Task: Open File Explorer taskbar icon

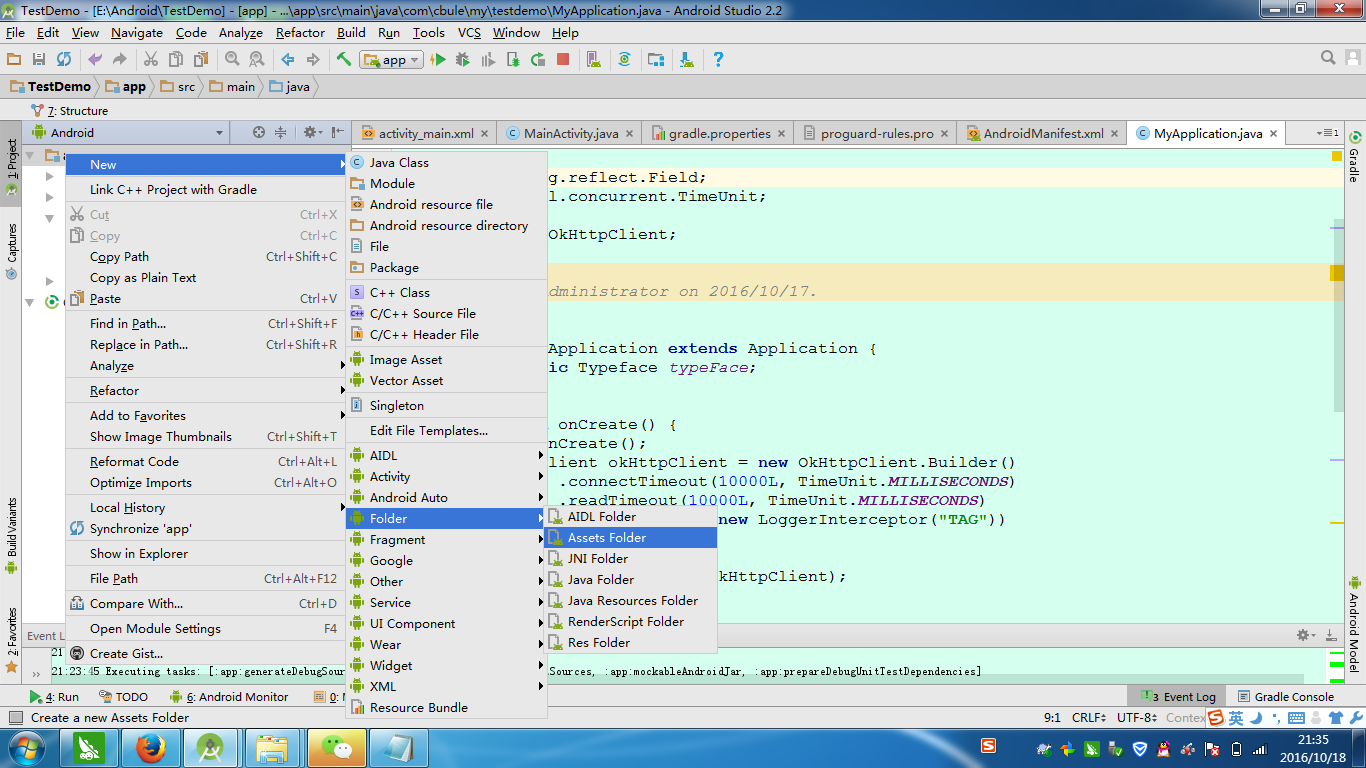Action: click(272, 748)
